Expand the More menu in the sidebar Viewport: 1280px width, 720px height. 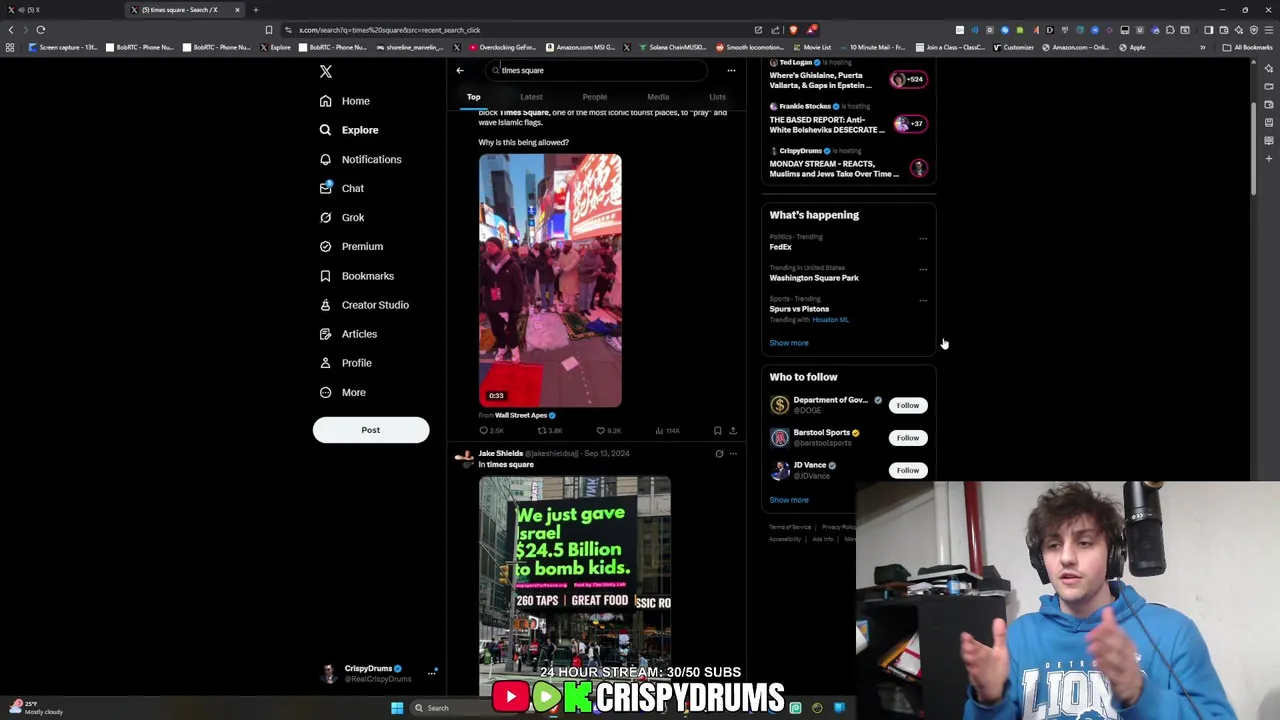coord(343,392)
